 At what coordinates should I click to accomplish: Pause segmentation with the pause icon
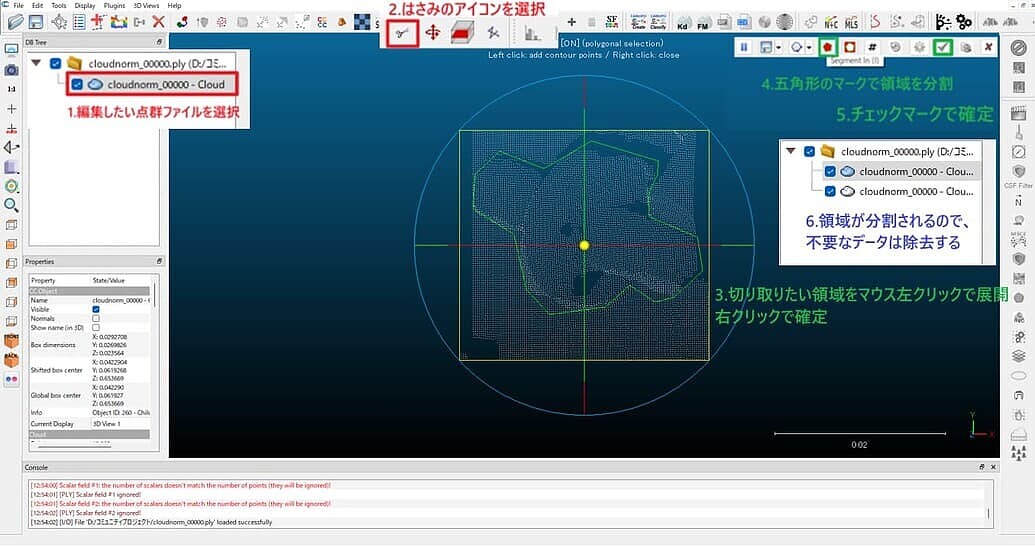pos(745,47)
